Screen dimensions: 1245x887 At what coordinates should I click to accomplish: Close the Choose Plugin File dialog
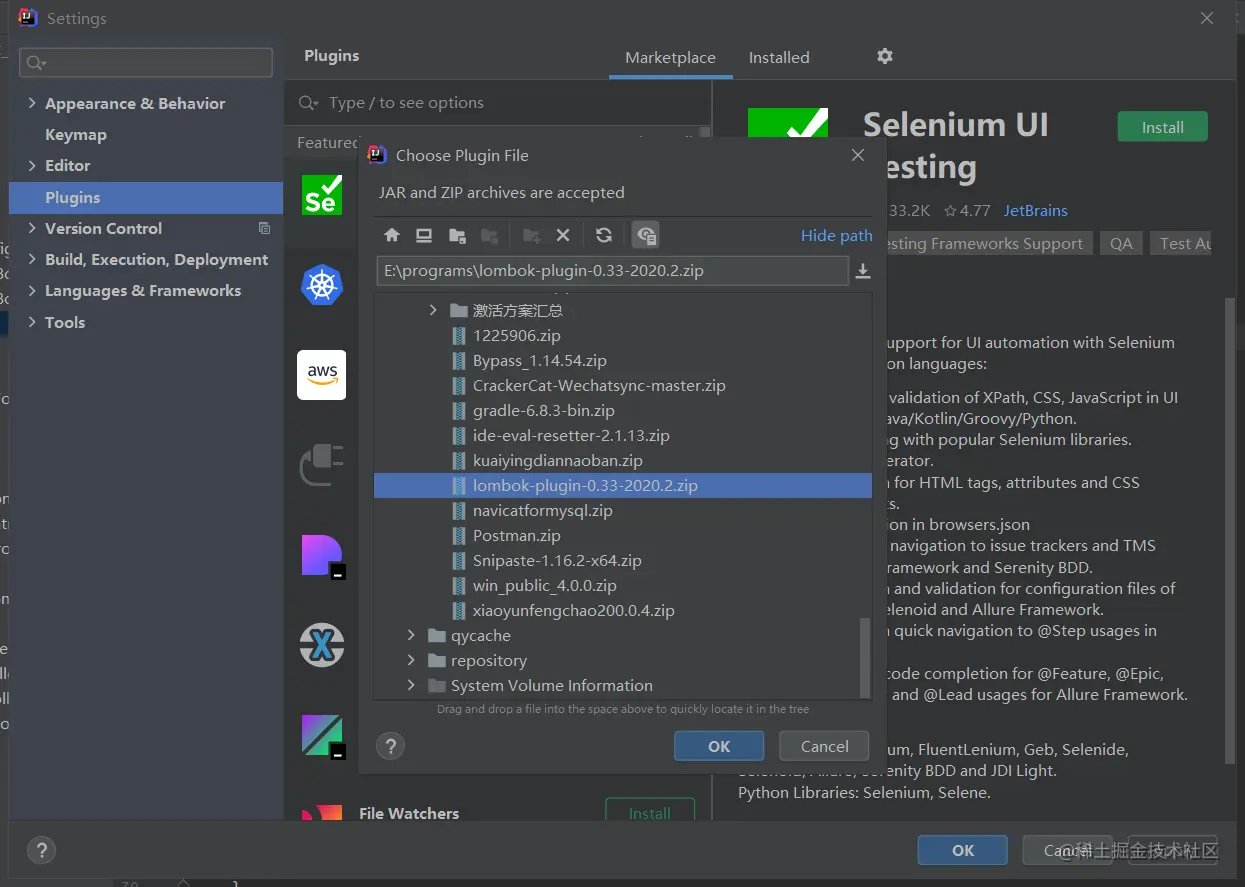point(857,155)
